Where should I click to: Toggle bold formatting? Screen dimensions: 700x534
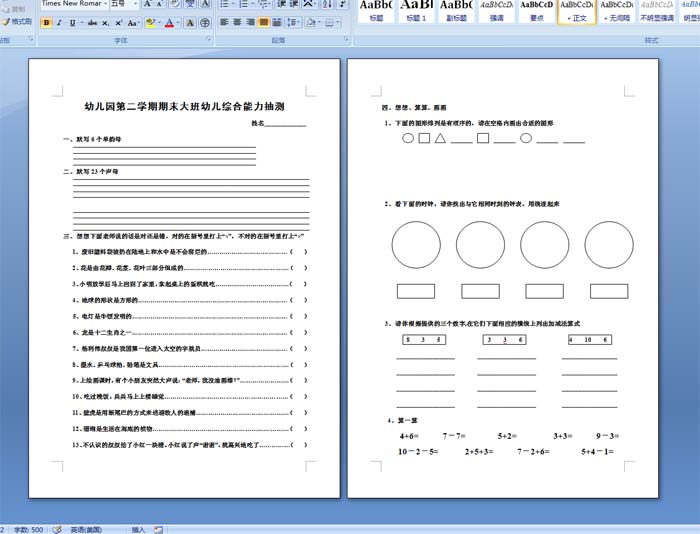(46, 23)
